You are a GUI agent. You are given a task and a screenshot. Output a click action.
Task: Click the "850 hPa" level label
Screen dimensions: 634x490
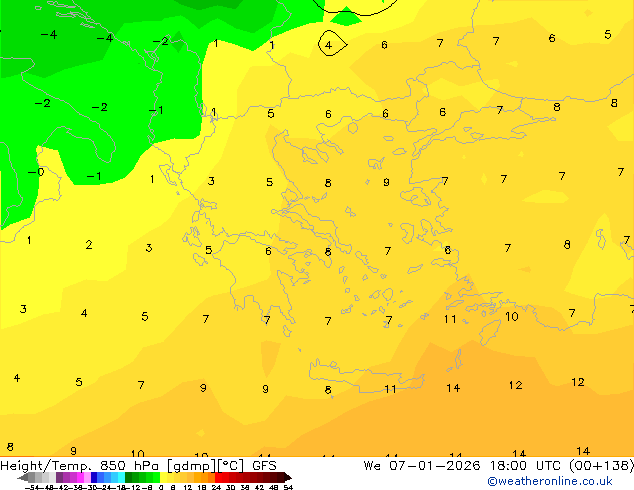click(x=129, y=466)
